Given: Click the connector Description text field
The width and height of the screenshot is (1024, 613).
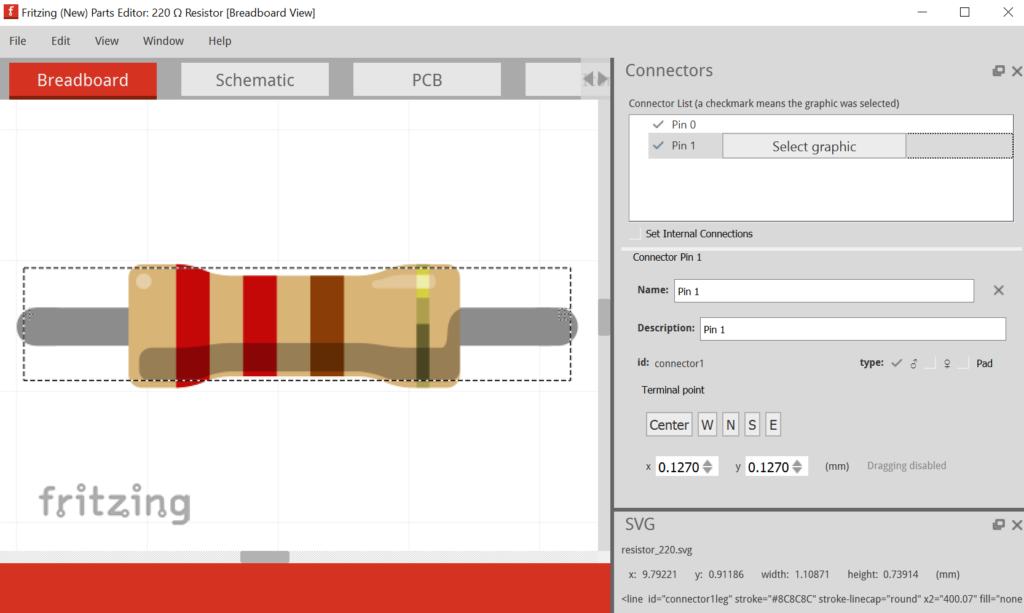Looking at the screenshot, I should coord(852,329).
